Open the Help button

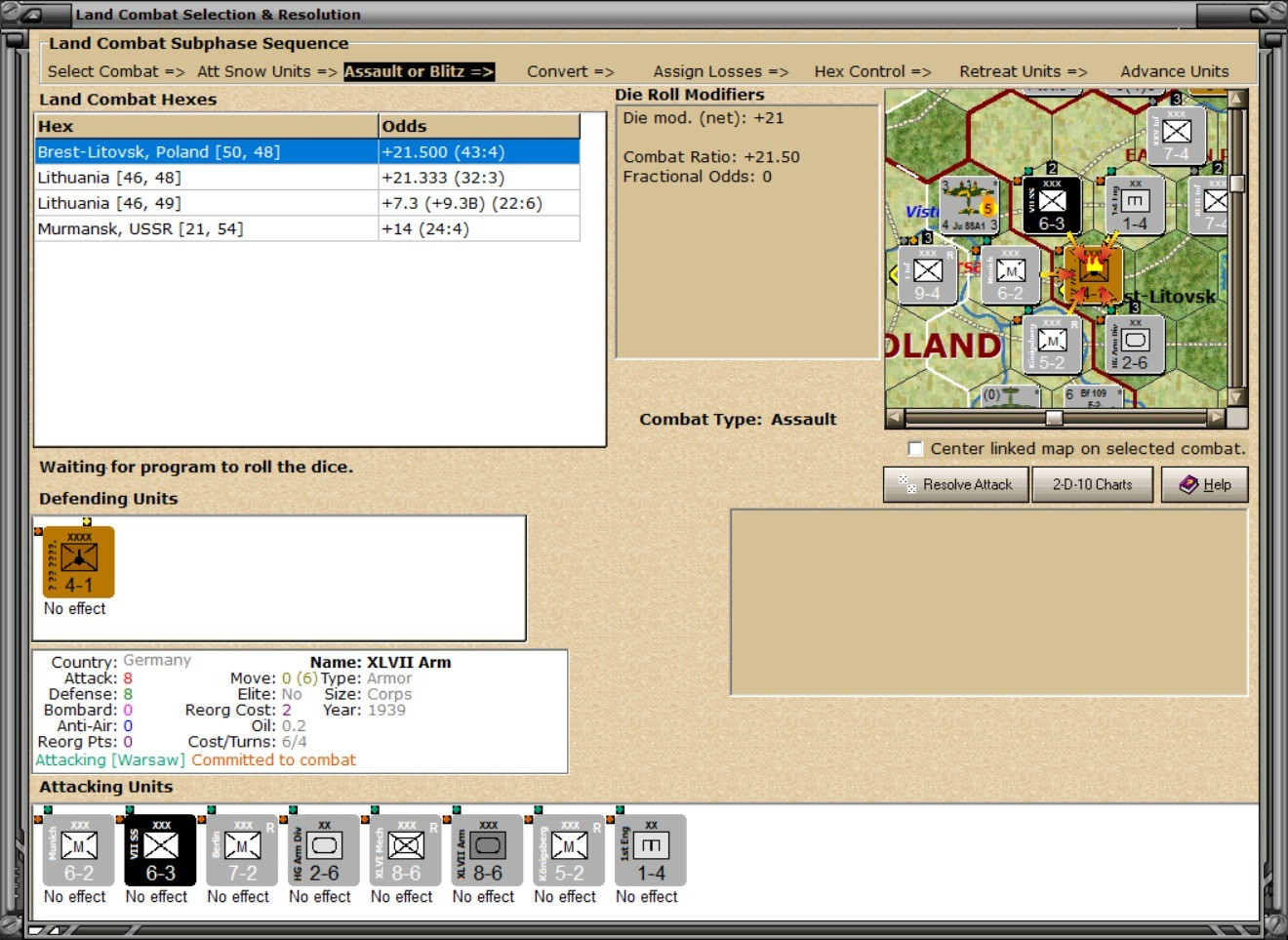tap(1205, 484)
